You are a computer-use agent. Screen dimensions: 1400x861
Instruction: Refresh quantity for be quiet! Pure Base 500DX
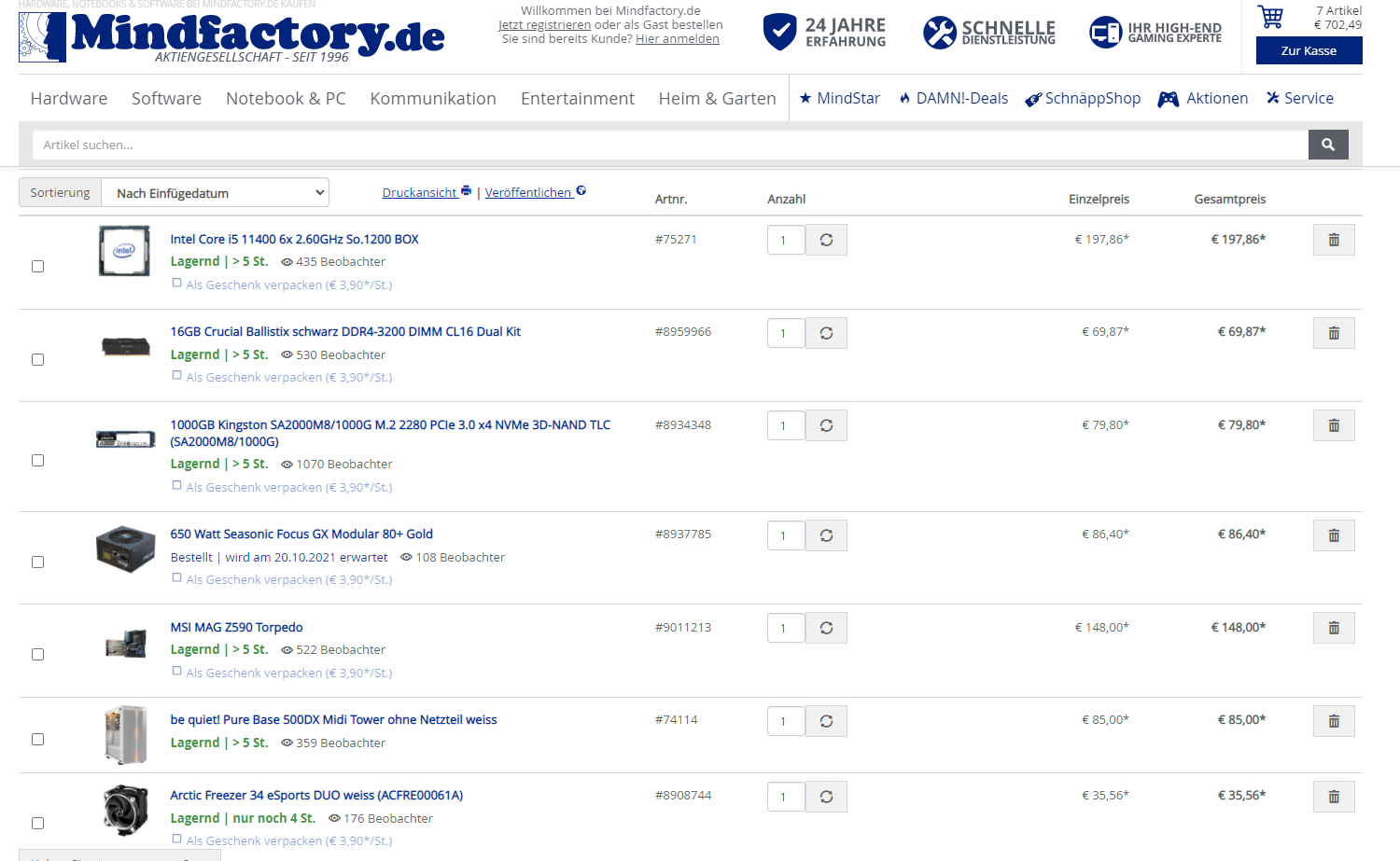(x=826, y=721)
